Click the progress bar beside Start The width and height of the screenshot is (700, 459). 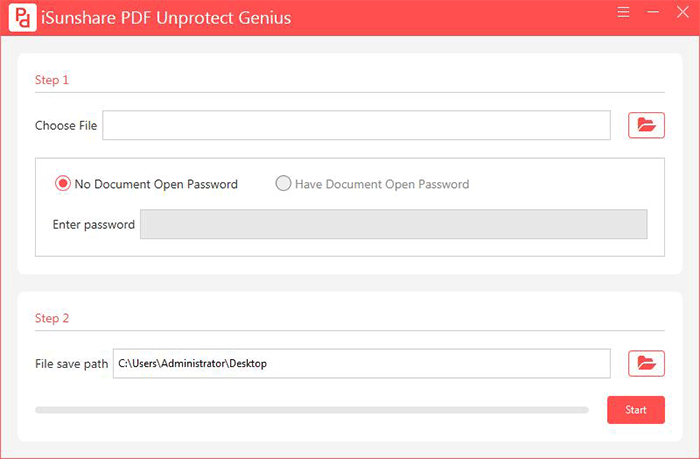(x=312, y=410)
